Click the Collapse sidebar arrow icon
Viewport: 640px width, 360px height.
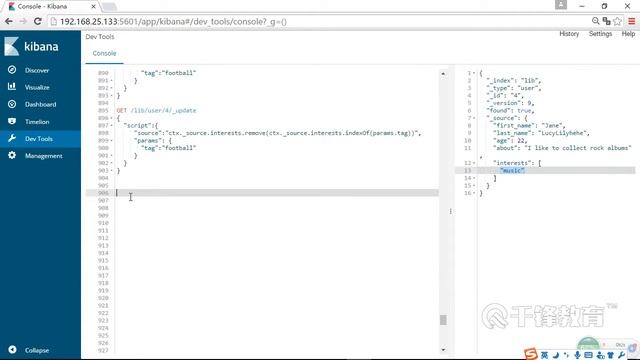(12, 350)
